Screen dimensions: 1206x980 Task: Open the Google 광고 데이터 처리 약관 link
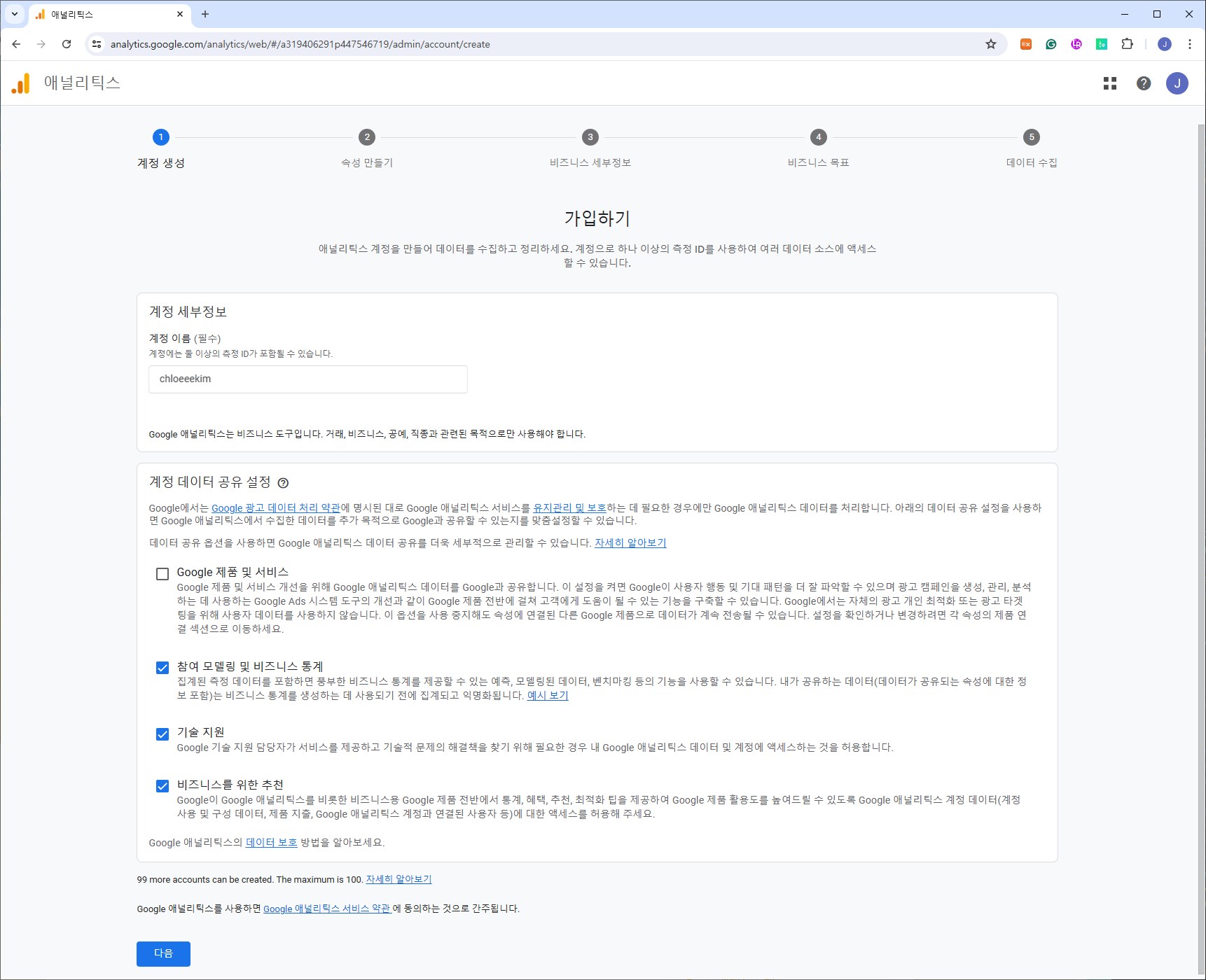[x=276, y=508]
